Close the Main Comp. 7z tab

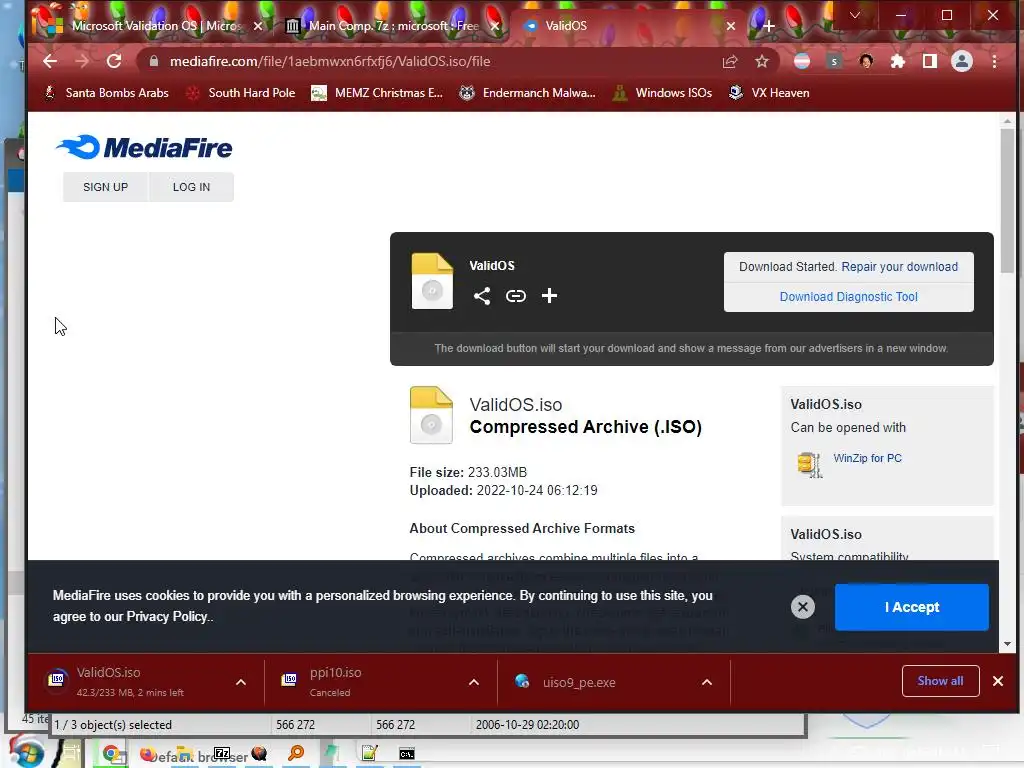coord(495,26)
